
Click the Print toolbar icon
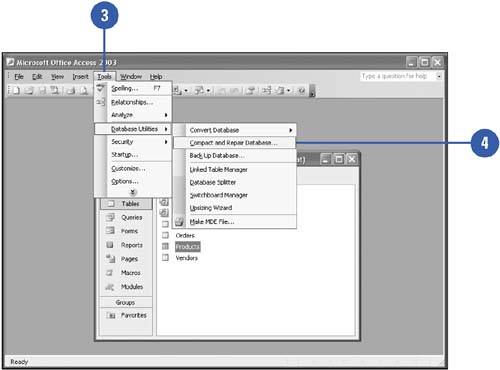pos(71,90)
